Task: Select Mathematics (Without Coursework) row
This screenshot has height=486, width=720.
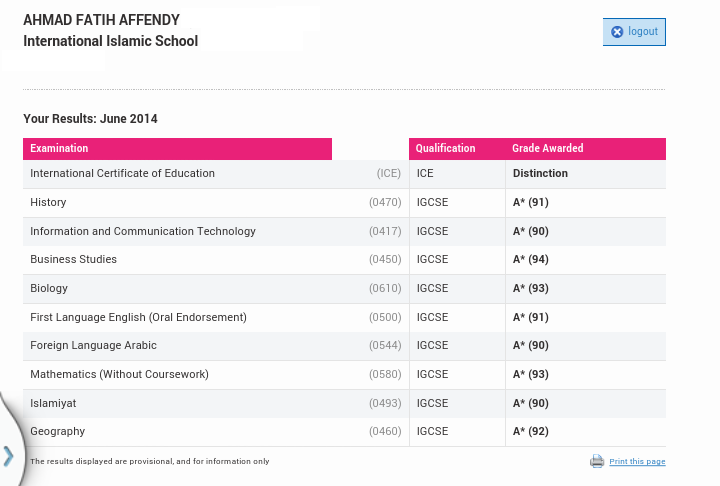Action: tap(119, 374)
